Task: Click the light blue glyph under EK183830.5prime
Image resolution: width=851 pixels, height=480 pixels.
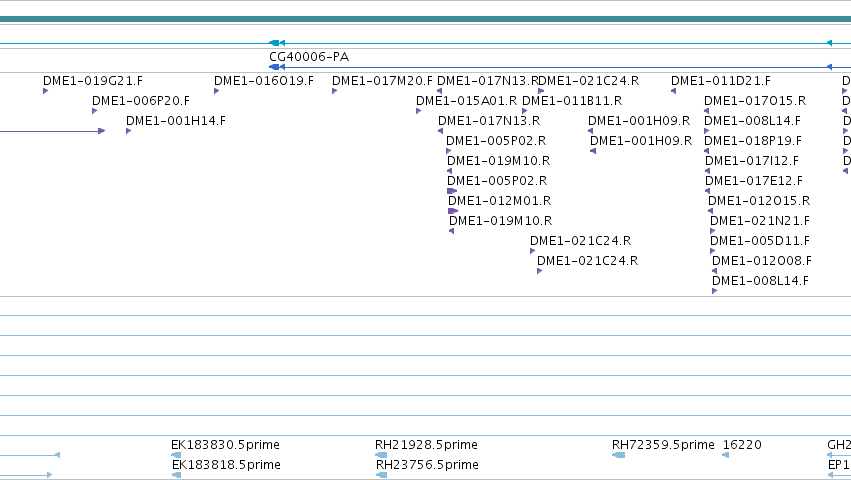Action: [176, 455]
